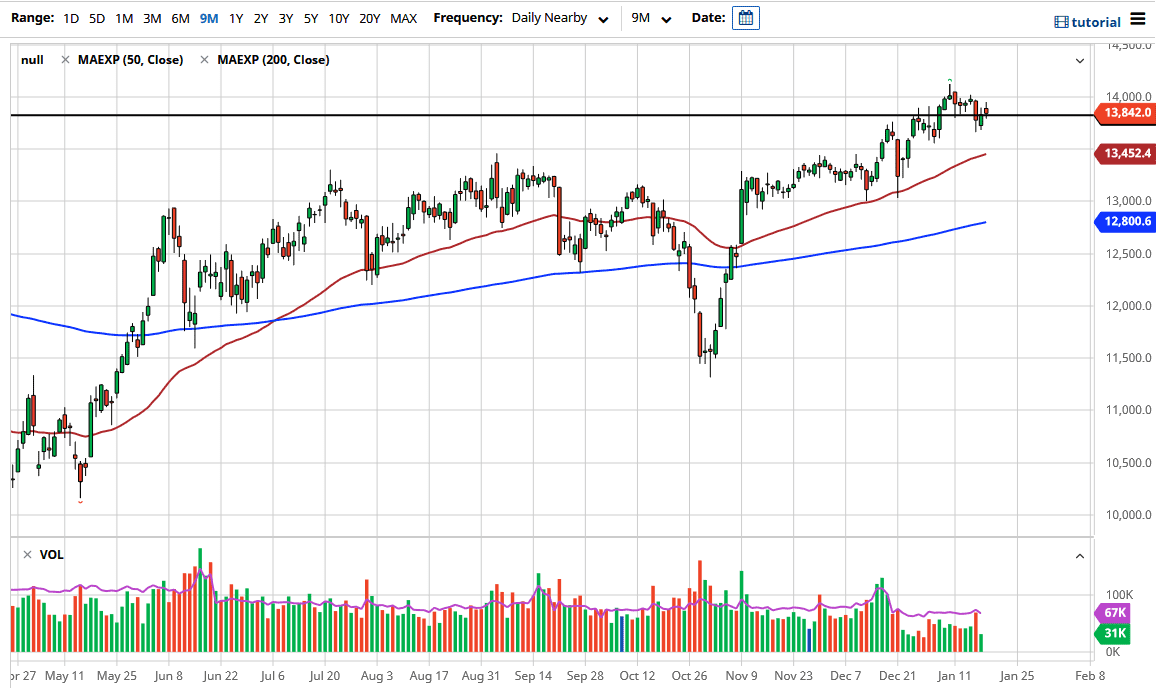This screenshot has width=1156, height=694.
Task: Open the 9M period dropdown
Action: coord(652,17)
